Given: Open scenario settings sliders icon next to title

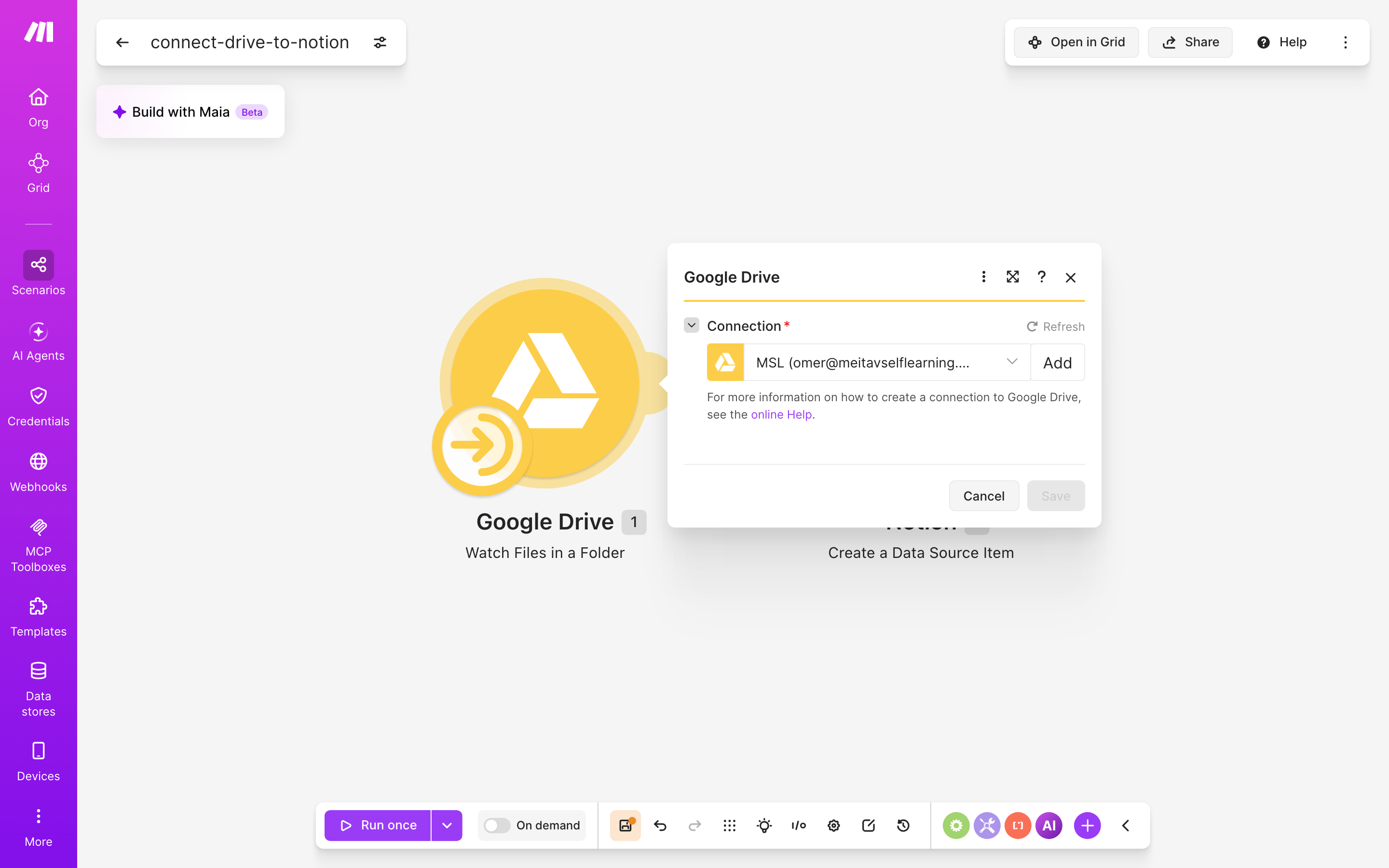Looking at the screenshot, I should (x=380, y=42).
